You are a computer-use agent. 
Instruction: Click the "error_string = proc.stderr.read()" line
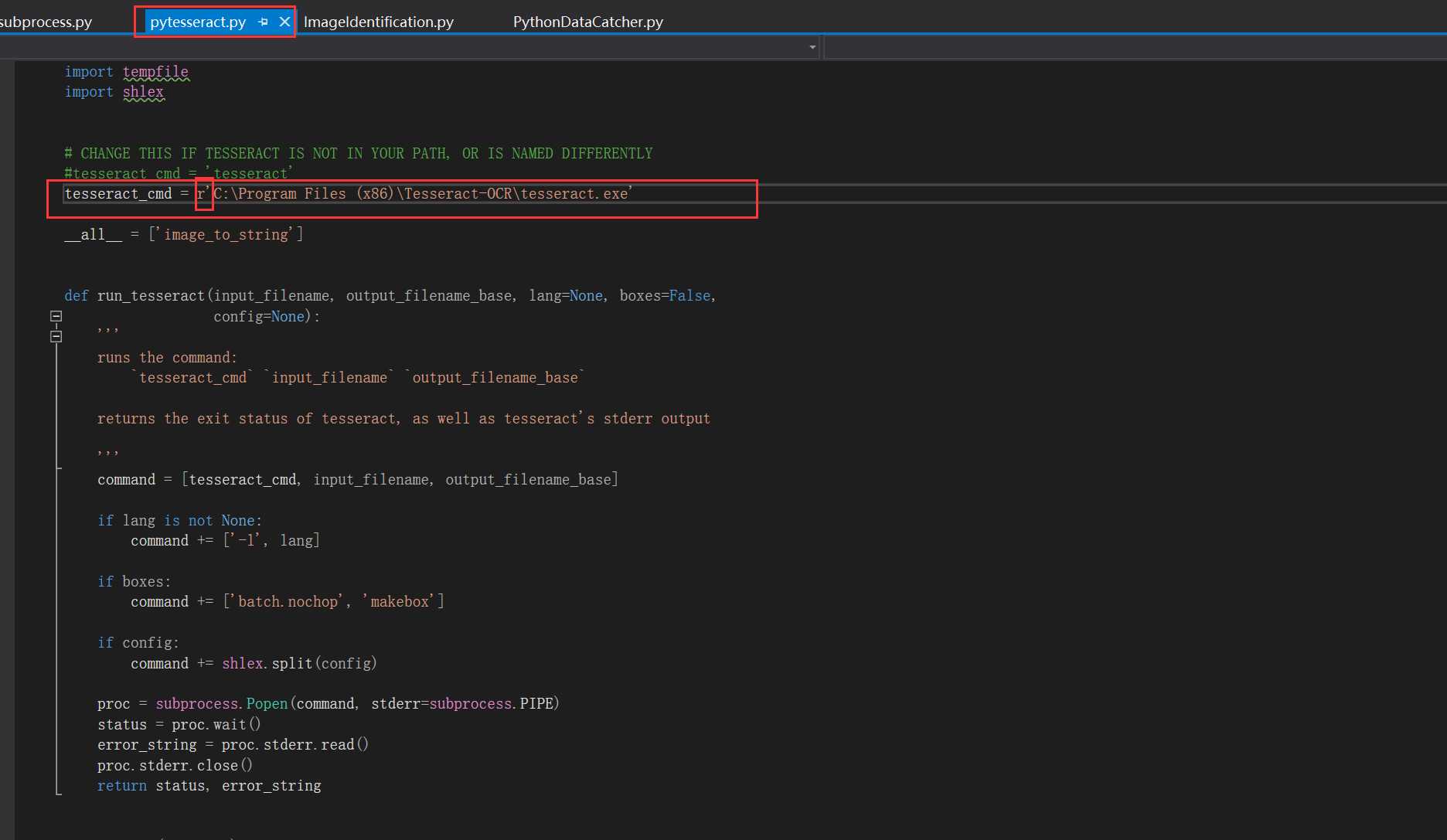tap(233, 744)
